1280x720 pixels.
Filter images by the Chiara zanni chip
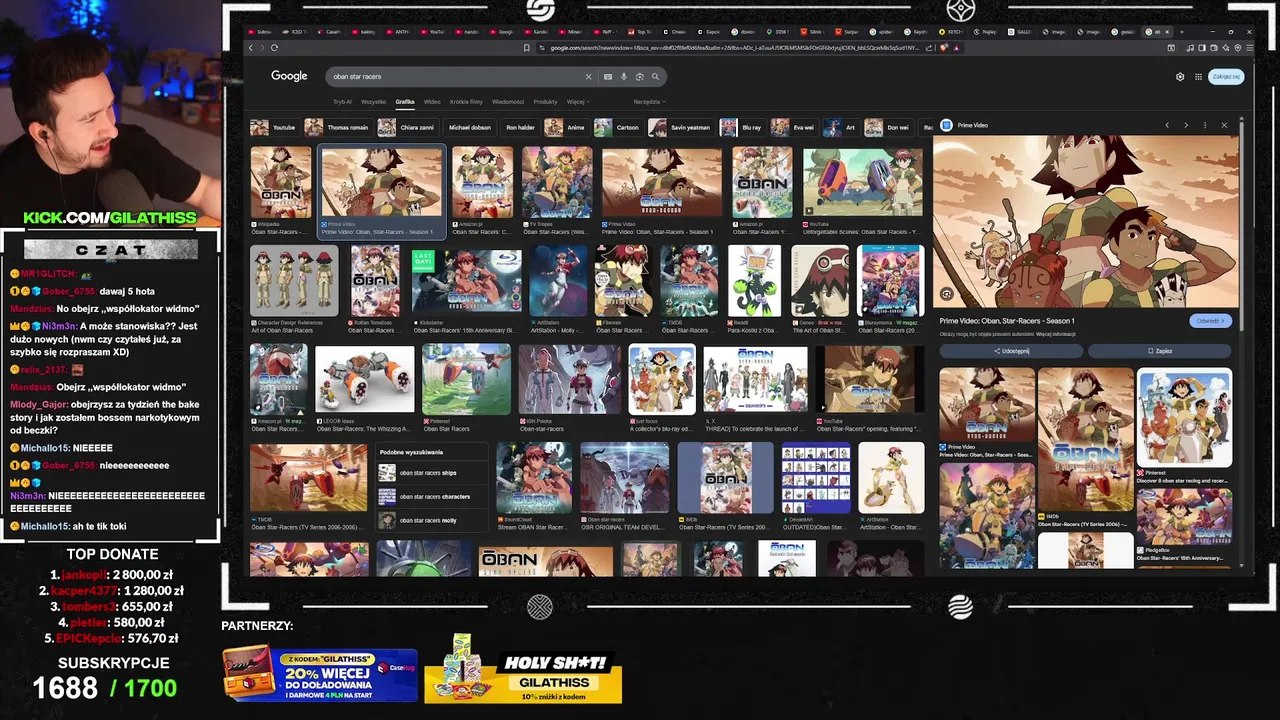pyautogui.click(x=408, y=127)
